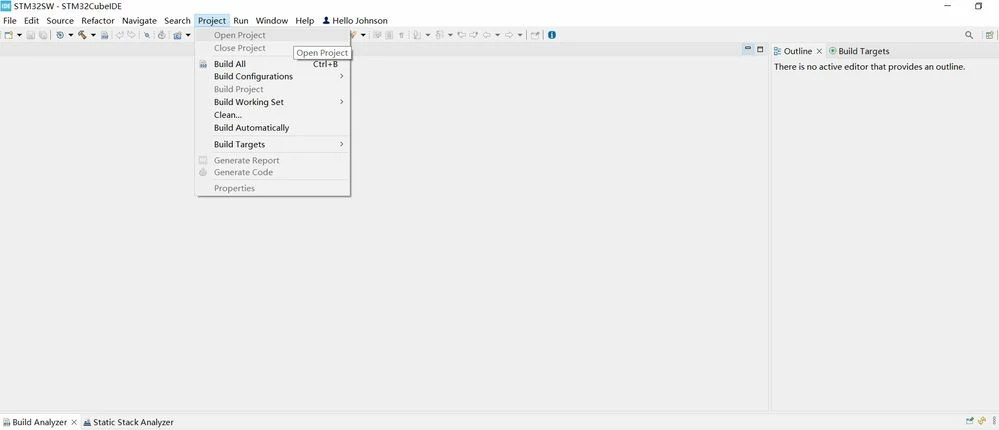This screenshot has width=999, height=430.
Task: Click the three-dot view menu in the bottom panel
Action: [x=993, y=421]
